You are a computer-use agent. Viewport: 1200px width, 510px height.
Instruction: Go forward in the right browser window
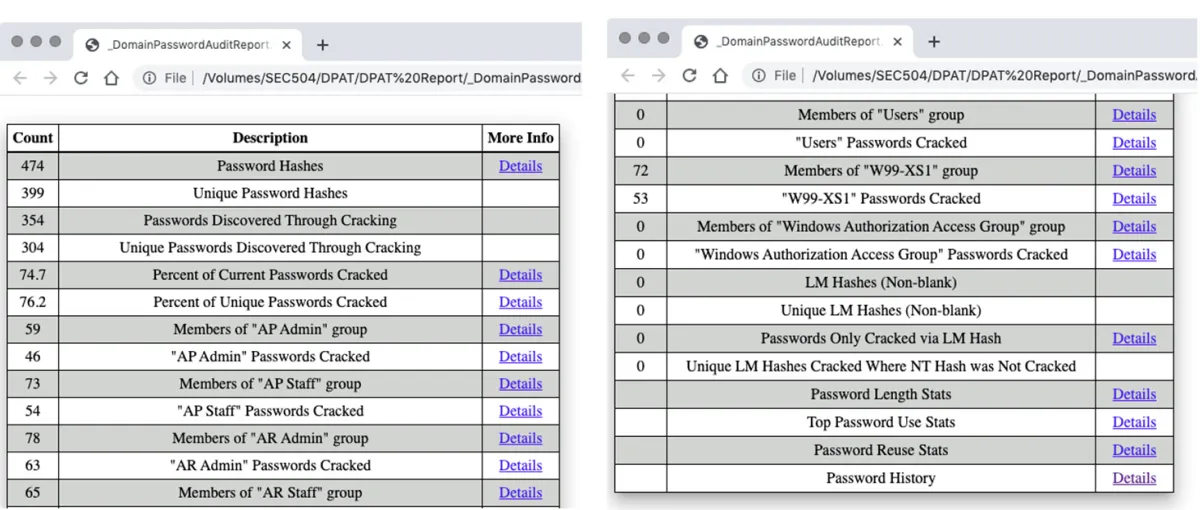657,75
